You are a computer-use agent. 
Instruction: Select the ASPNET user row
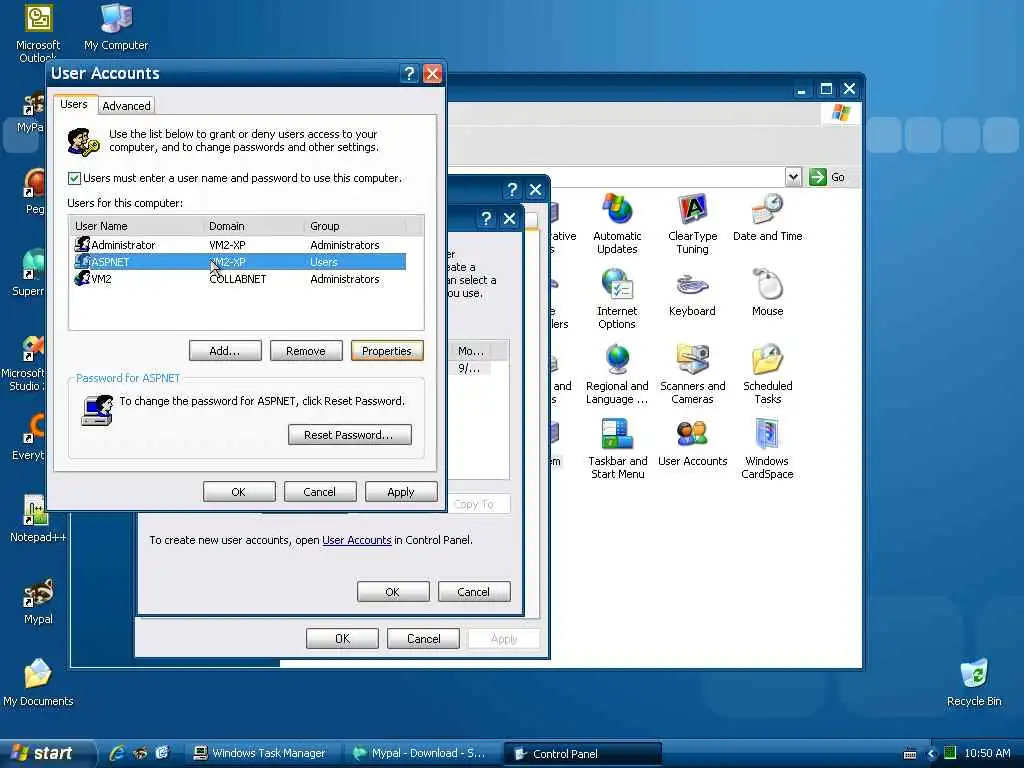[x=240, y=262]
